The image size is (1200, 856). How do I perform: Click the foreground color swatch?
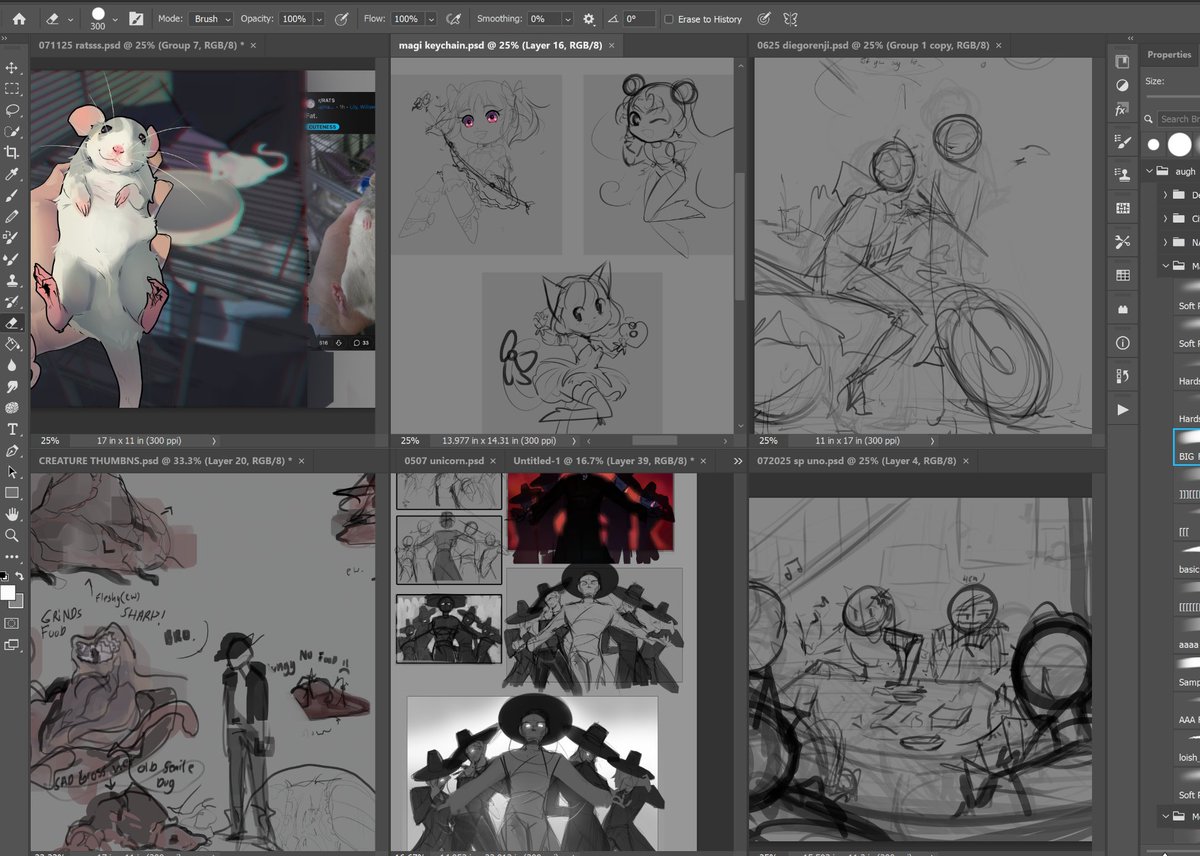(x=9, y=592)
